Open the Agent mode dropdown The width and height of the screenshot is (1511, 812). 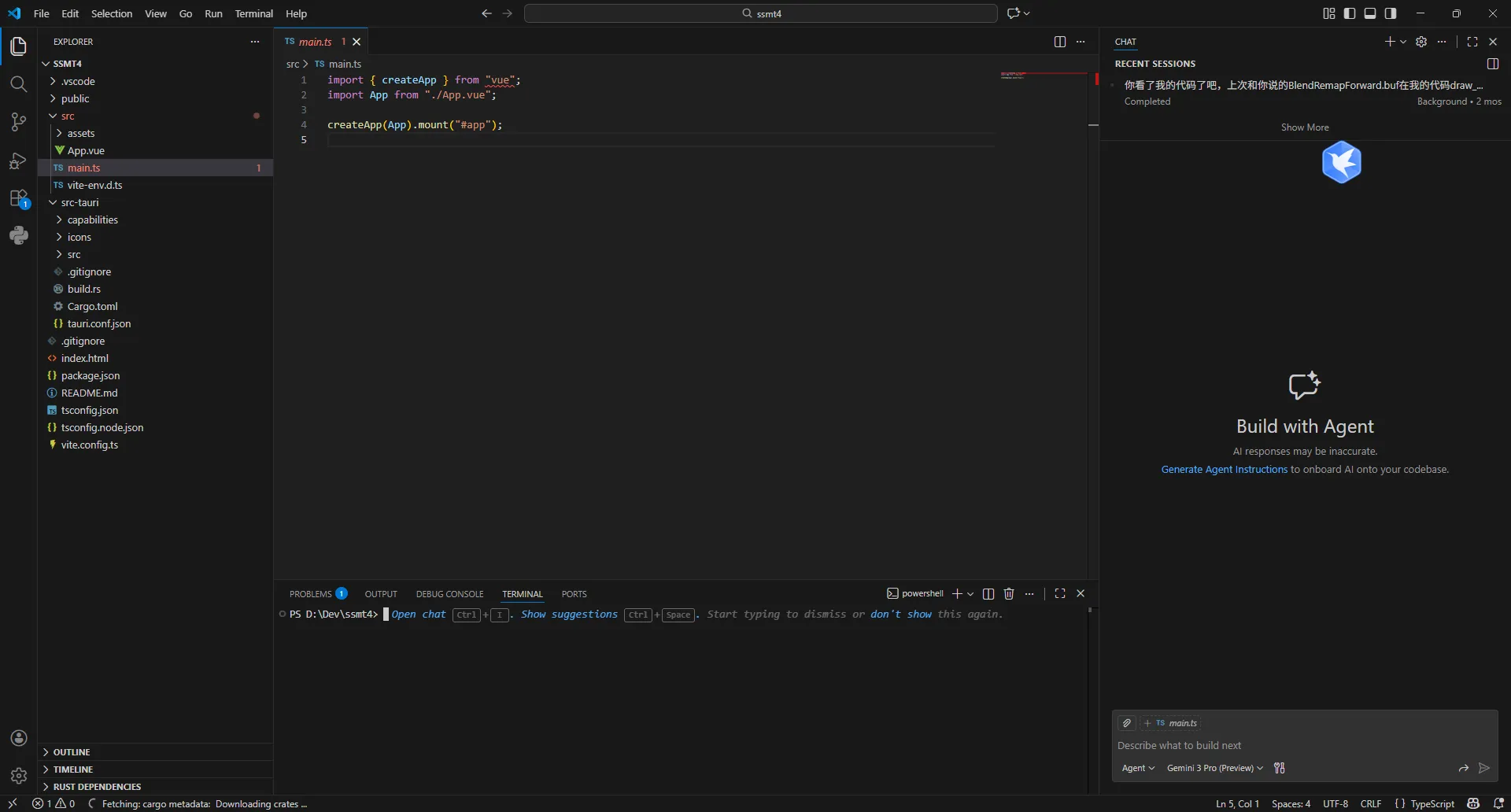(x=1138, y=768)
